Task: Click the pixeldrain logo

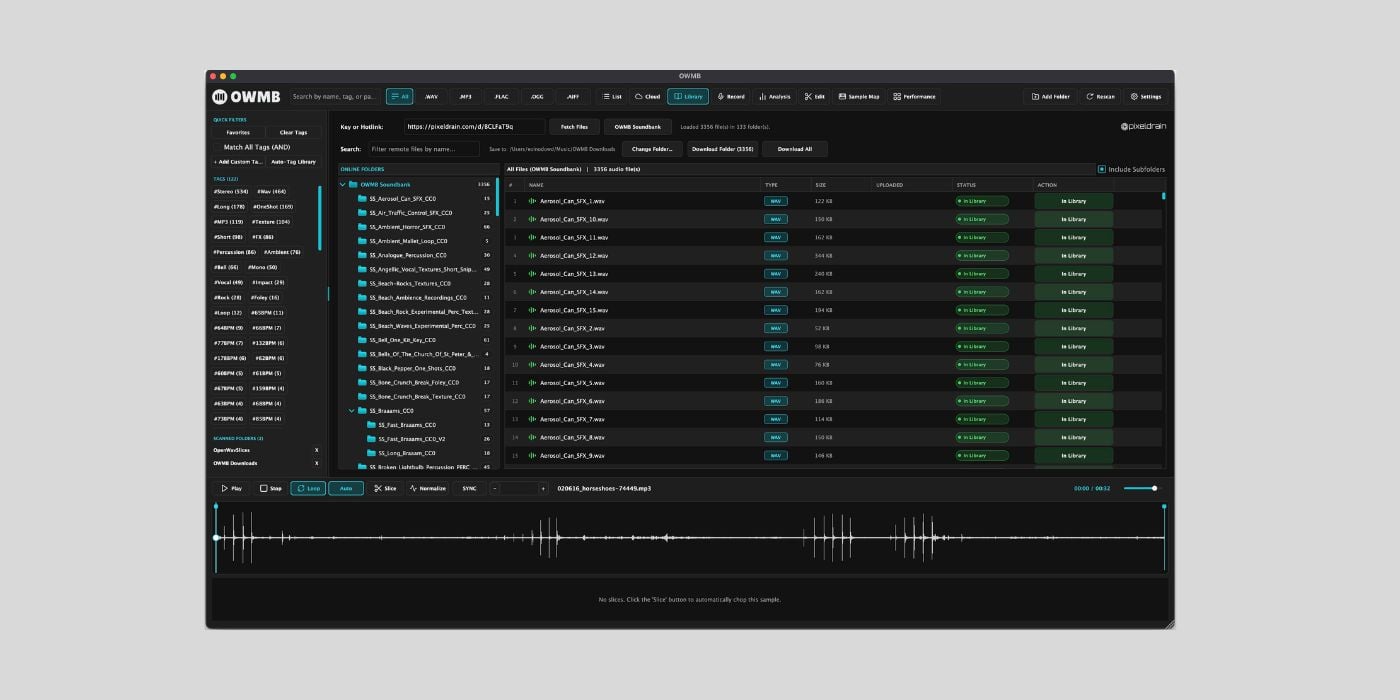Action: coord(1143,126)
